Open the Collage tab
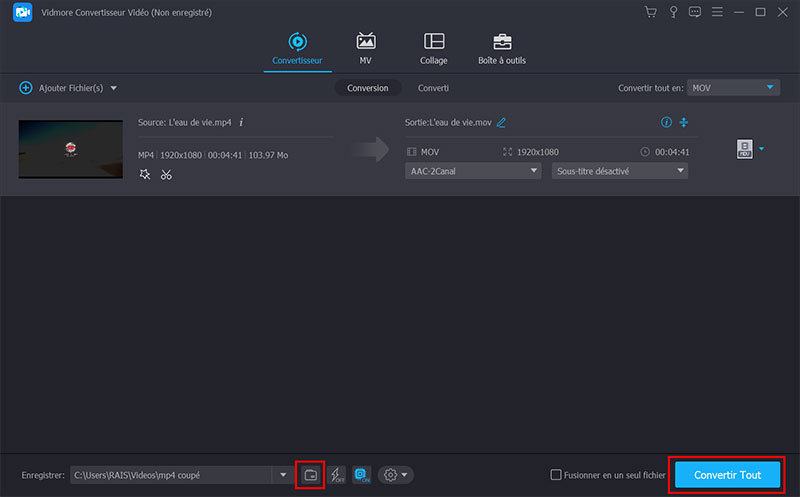Screen dimensions: 800x497 tap(434, 47)
